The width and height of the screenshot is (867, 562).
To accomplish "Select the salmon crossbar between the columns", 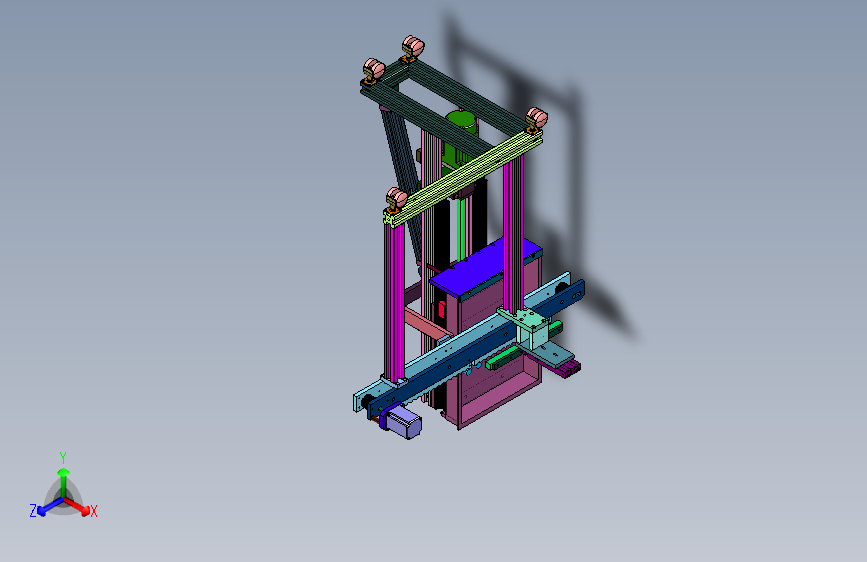I will tap(429, 326).
